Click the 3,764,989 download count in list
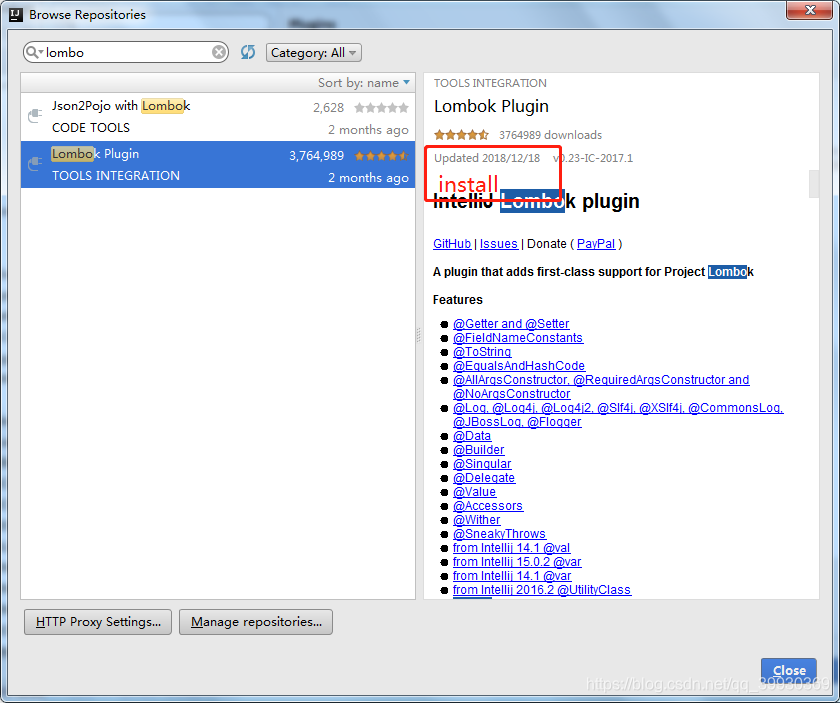Screen dimensions: 840x703 (317, 156)
